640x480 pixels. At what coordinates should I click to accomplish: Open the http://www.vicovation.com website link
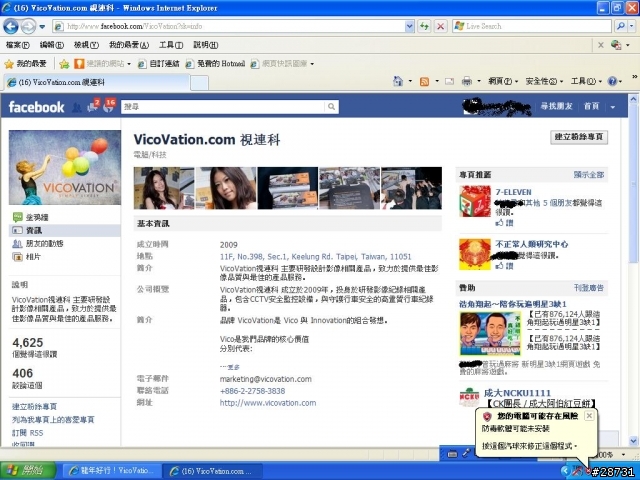pos(268,403)
